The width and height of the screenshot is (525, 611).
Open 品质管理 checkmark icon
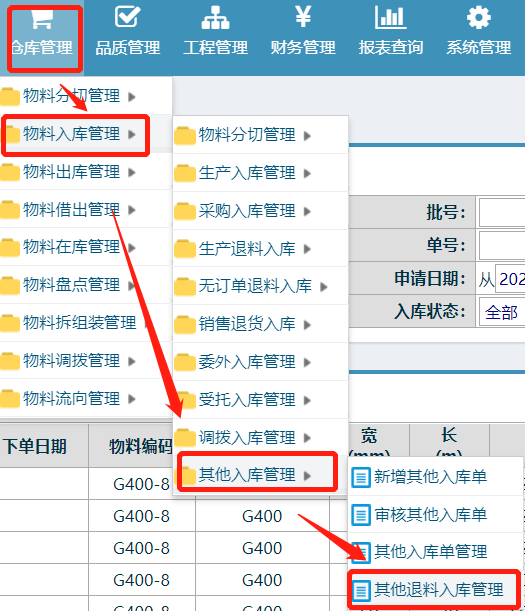click(x=127, y=16)
